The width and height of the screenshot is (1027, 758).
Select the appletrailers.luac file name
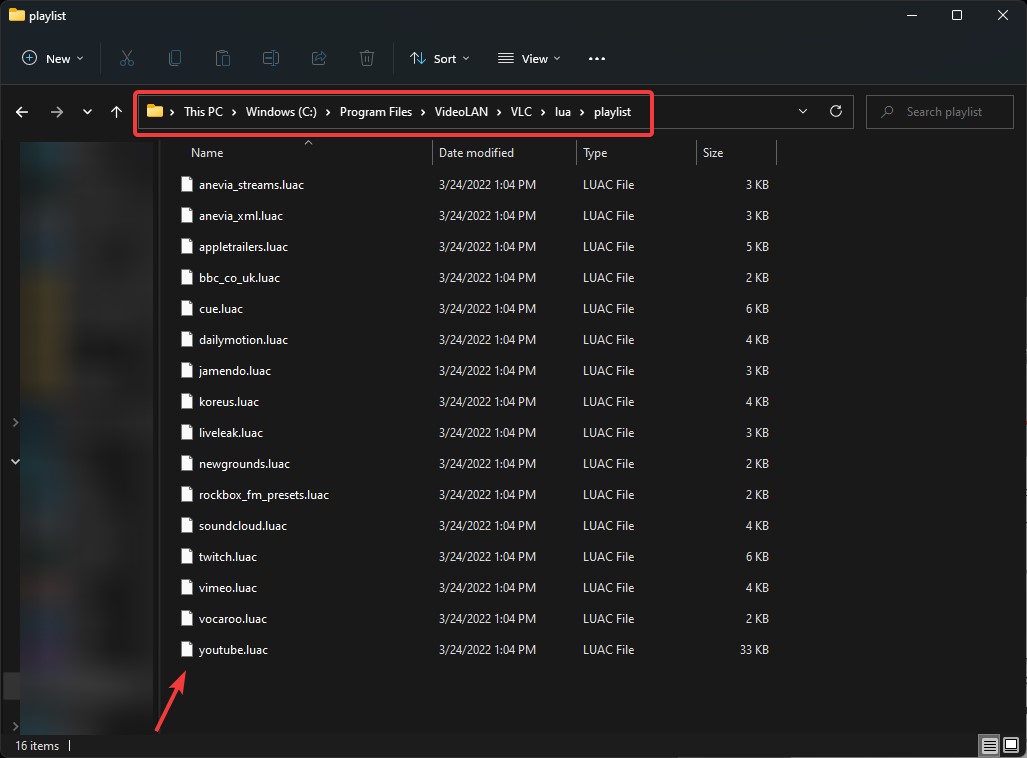(x=243, y=246)
